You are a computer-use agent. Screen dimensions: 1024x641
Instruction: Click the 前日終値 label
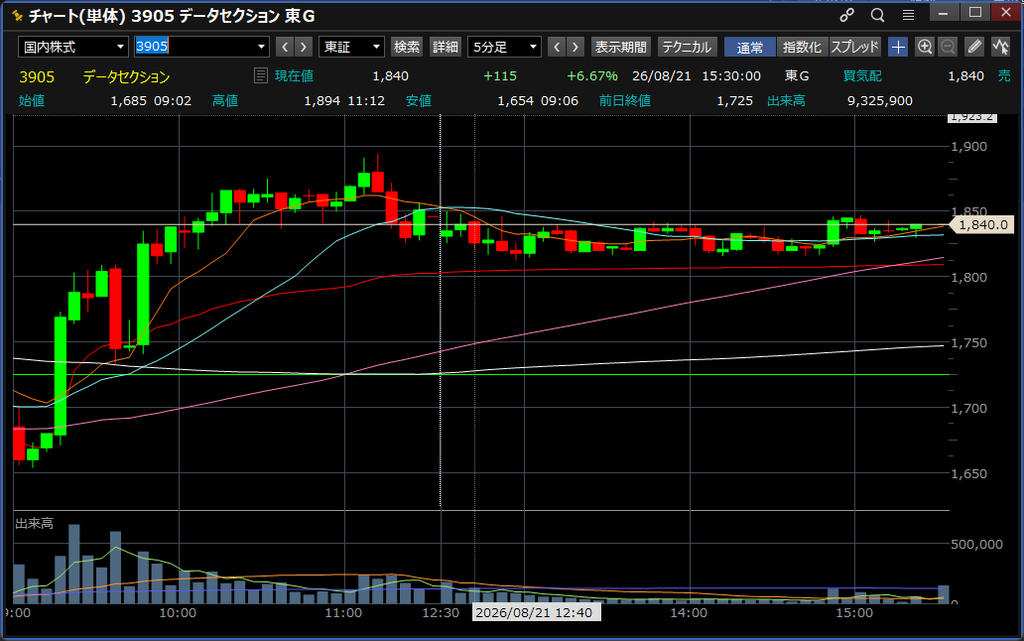click(x=625, y=101)
